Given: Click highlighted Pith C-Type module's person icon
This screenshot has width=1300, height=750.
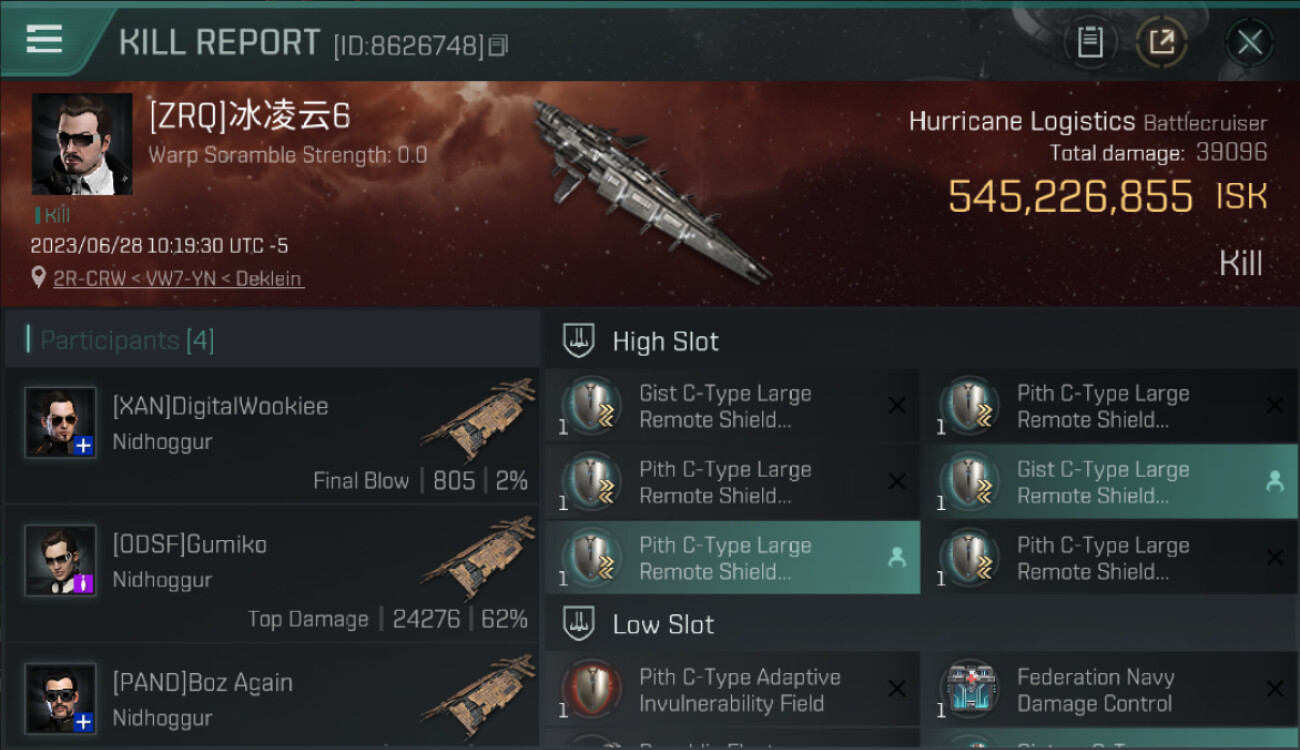Looking at the screenshot, I should 896,558.
